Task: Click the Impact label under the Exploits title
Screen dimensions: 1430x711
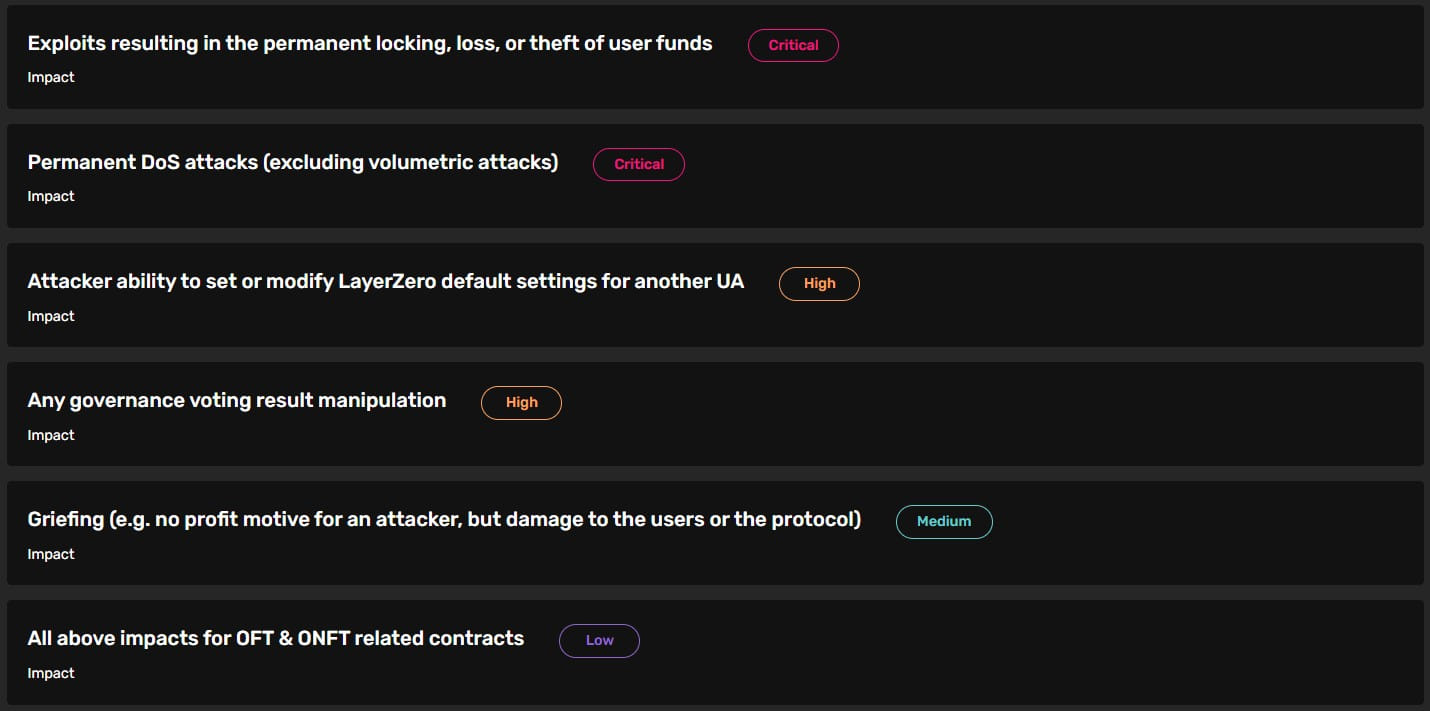Action: click(51, 77)
